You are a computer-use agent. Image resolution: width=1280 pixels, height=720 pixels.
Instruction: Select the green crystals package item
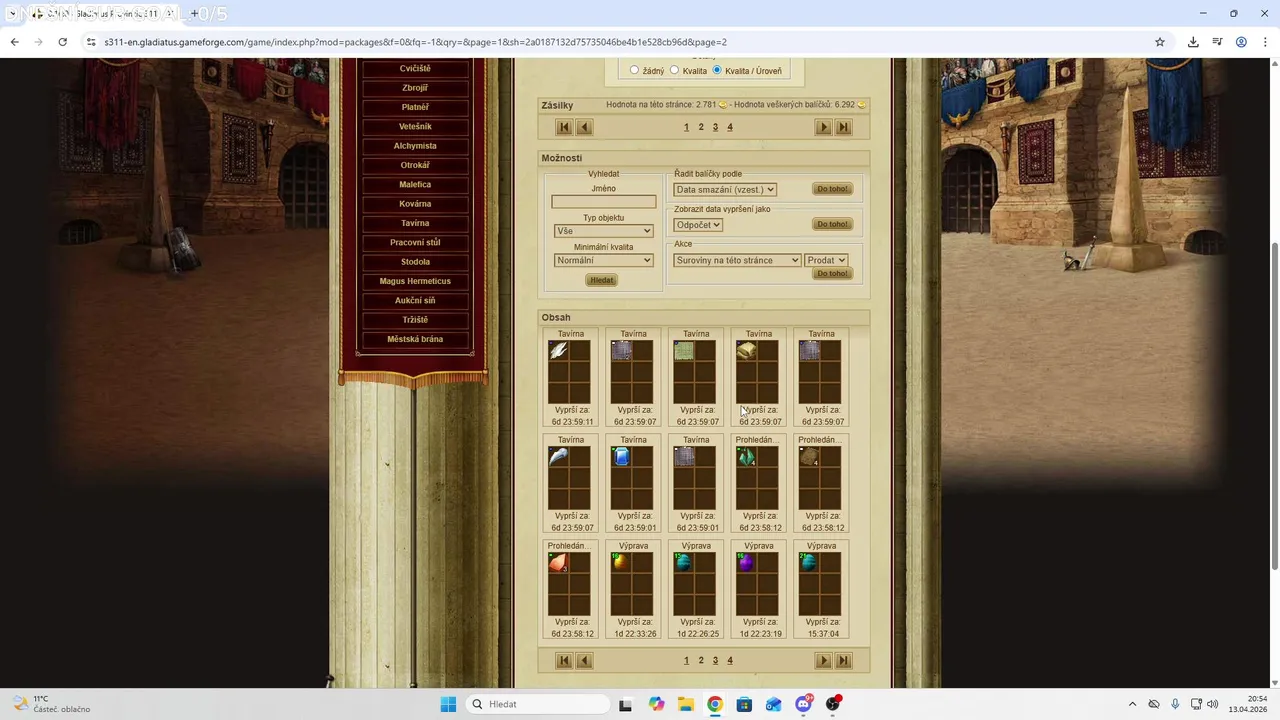(x=746, y=456)
